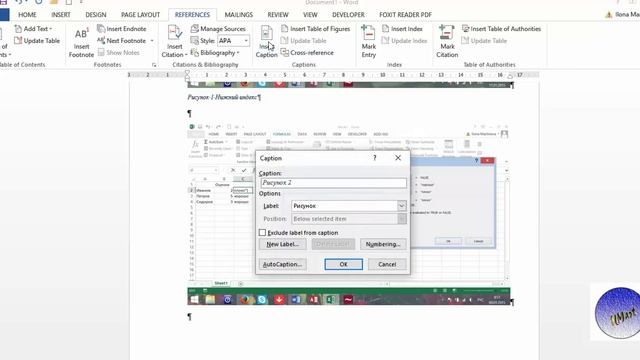The image size is (640, 360).
Task: Click Update Index
Action: coord(404,40)
